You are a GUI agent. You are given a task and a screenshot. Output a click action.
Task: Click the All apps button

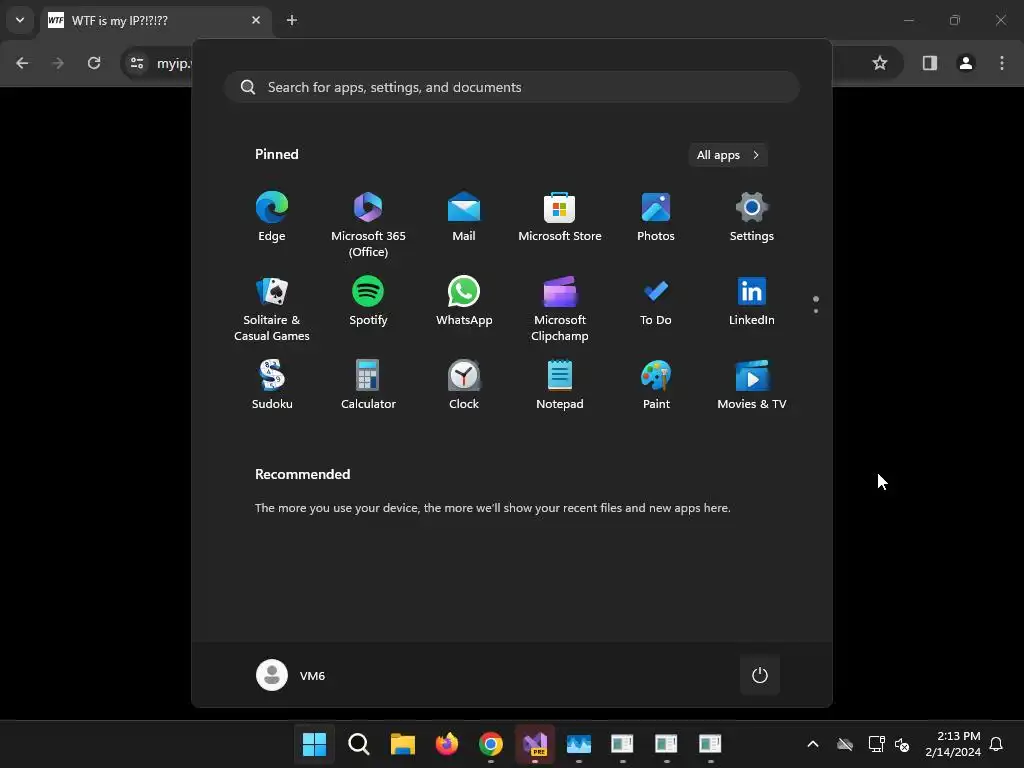[x=728, y=155]
